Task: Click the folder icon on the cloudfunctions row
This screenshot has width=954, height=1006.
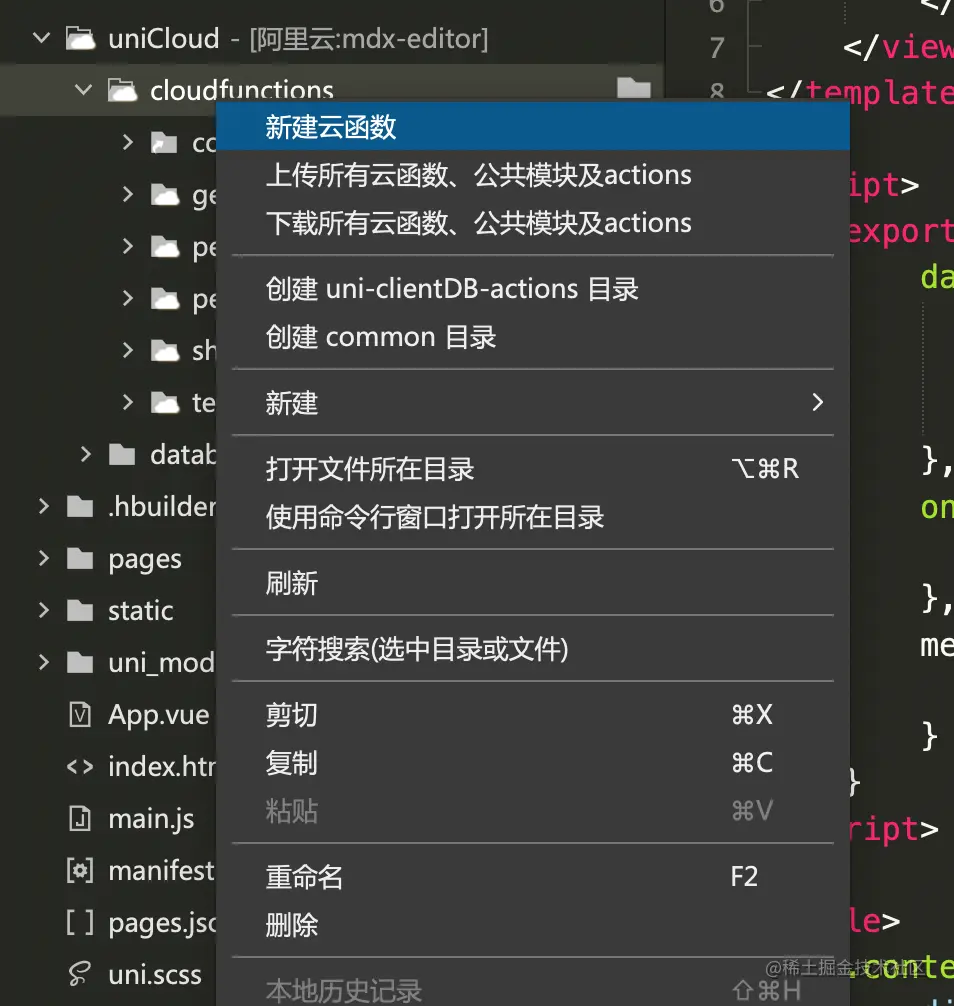Action: point(634,89)
